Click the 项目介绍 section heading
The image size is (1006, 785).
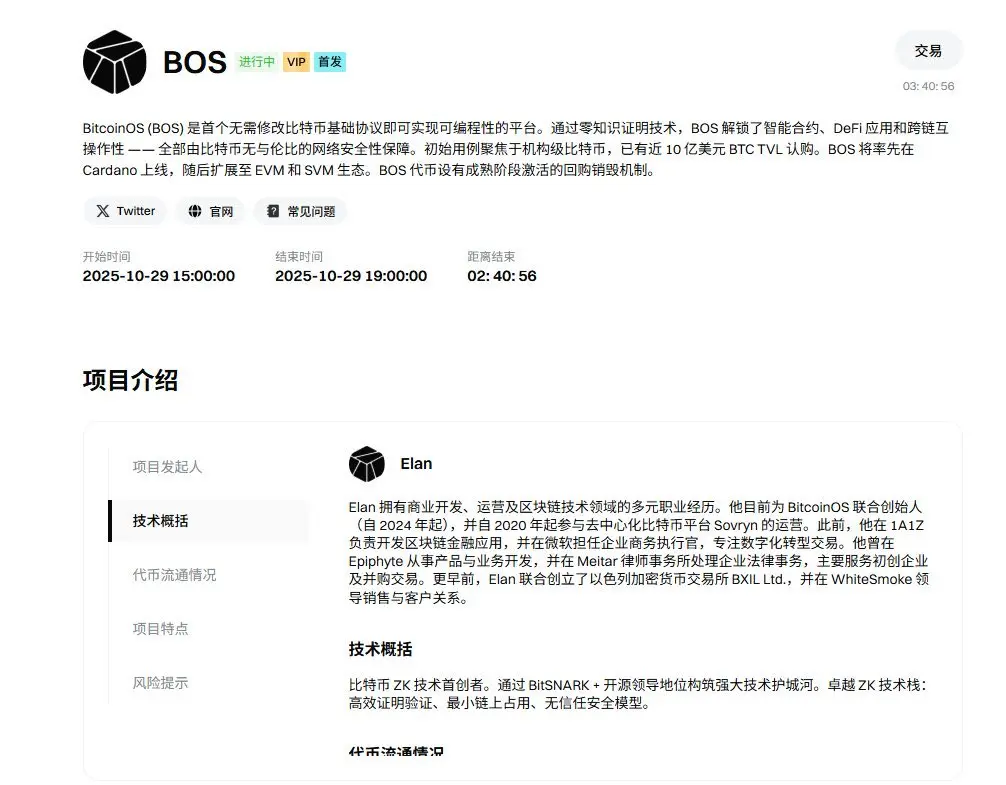[130, 380]
